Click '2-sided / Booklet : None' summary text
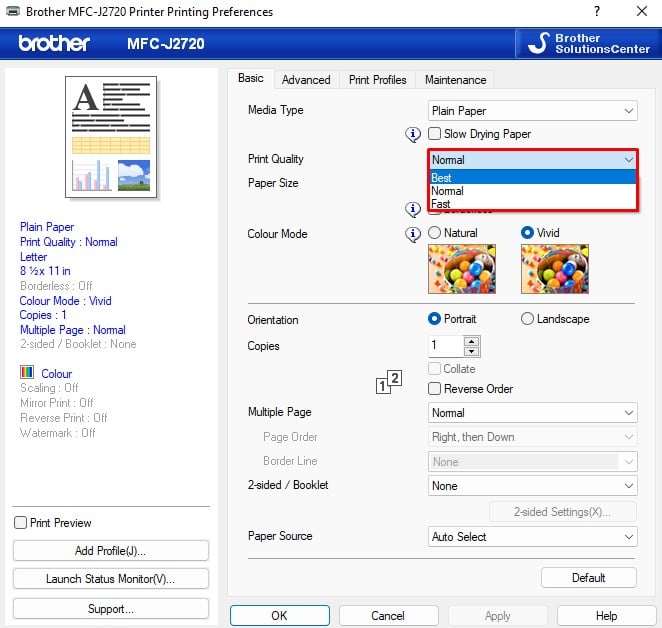The image size is (662, 628). click(78, 344)
